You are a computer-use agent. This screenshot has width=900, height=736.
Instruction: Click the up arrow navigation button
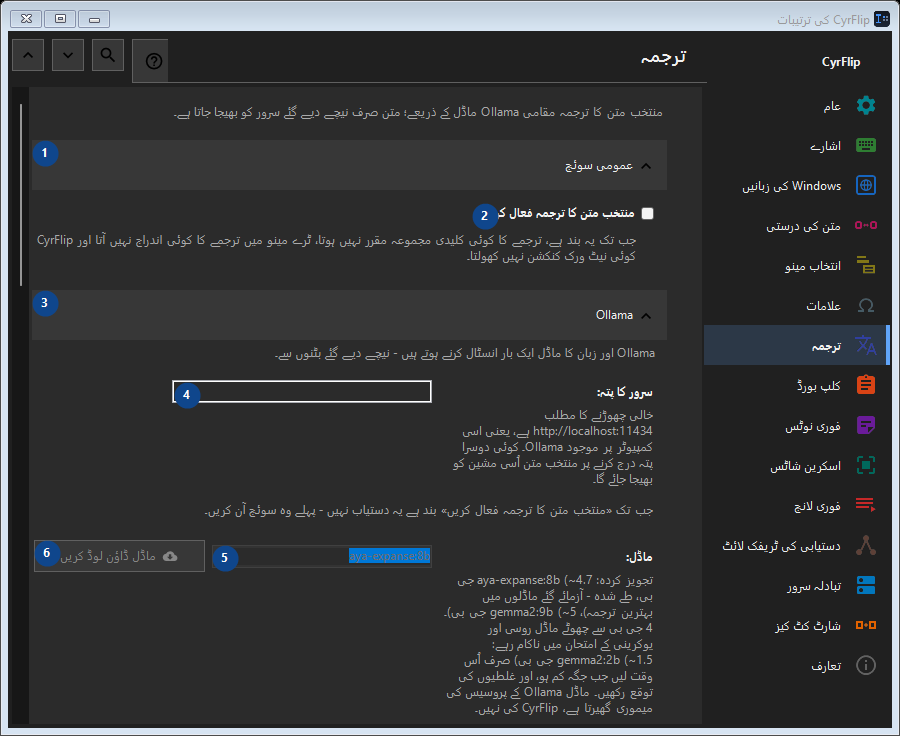pos(28,55)
